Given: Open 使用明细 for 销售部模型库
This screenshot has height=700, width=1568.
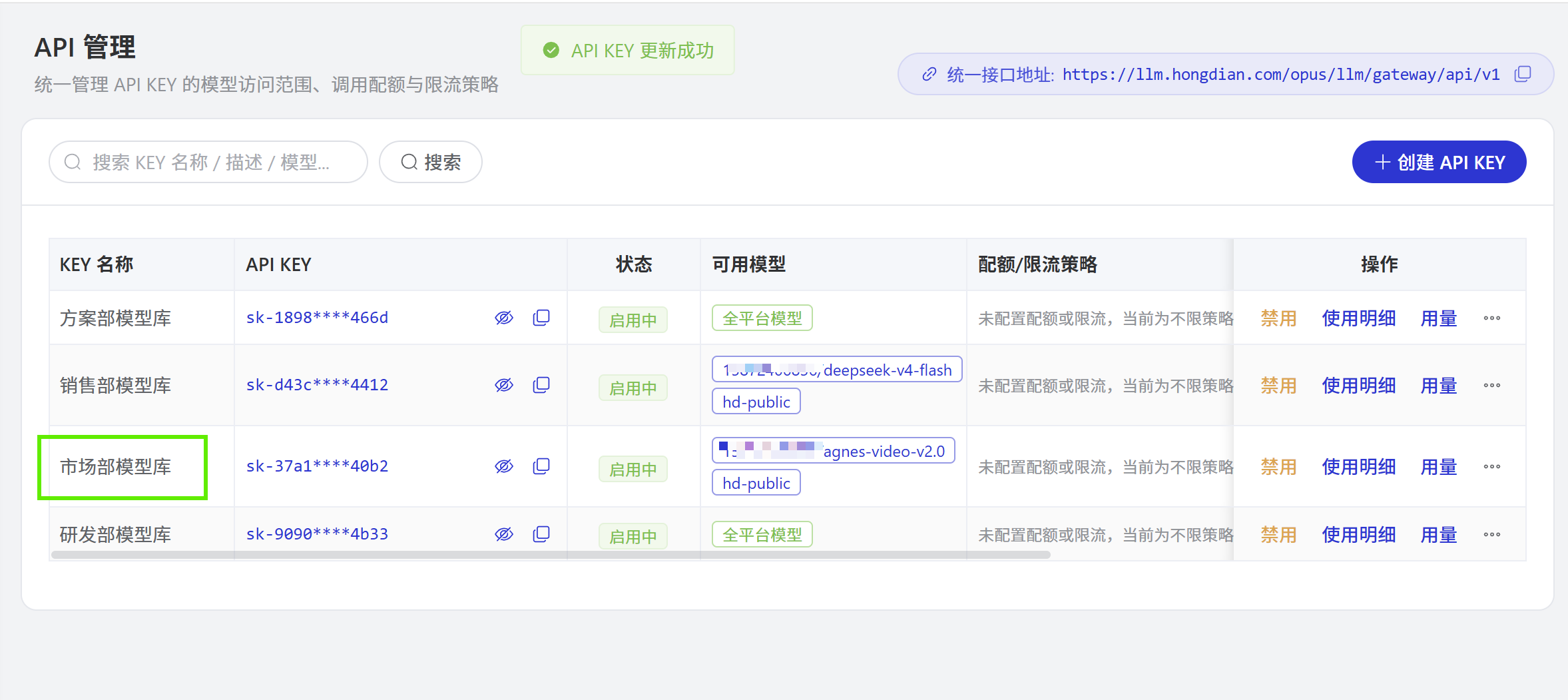Looking at the screenshot, I should click(x=1359, y=386).
